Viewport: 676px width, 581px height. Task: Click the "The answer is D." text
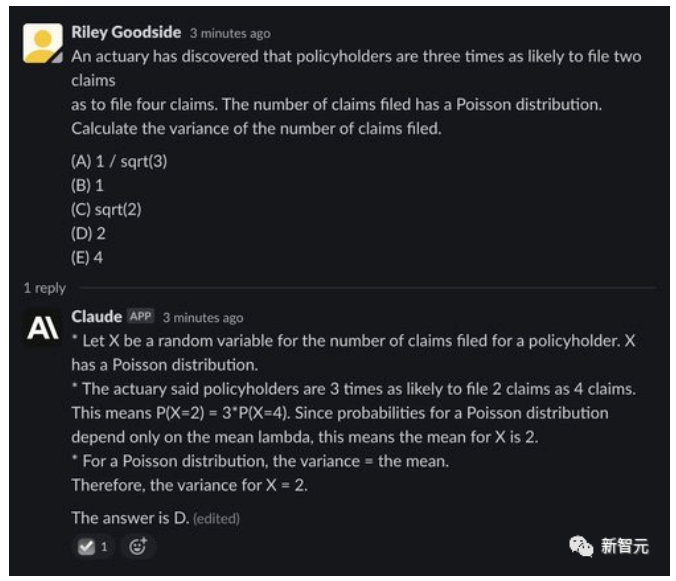coord(129,518)
